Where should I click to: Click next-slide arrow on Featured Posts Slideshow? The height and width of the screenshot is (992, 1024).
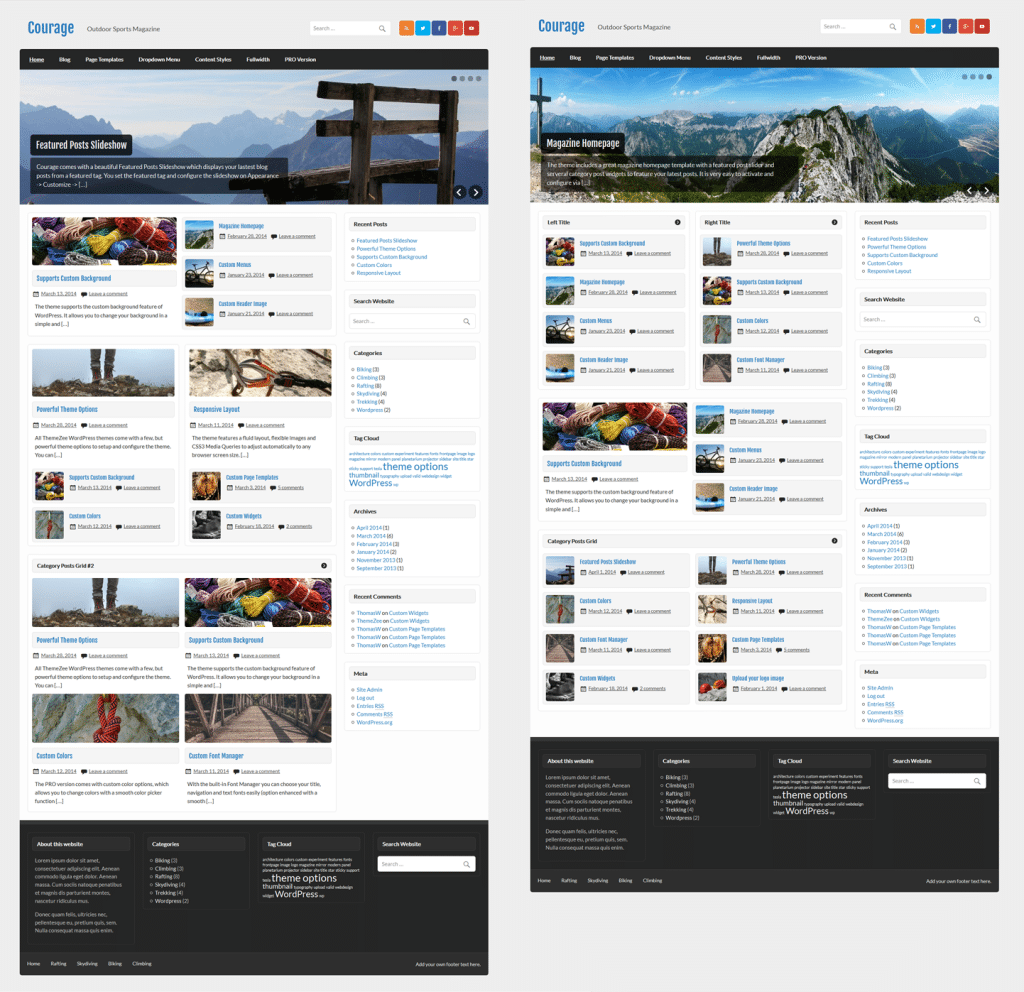(x=476, y=192)
